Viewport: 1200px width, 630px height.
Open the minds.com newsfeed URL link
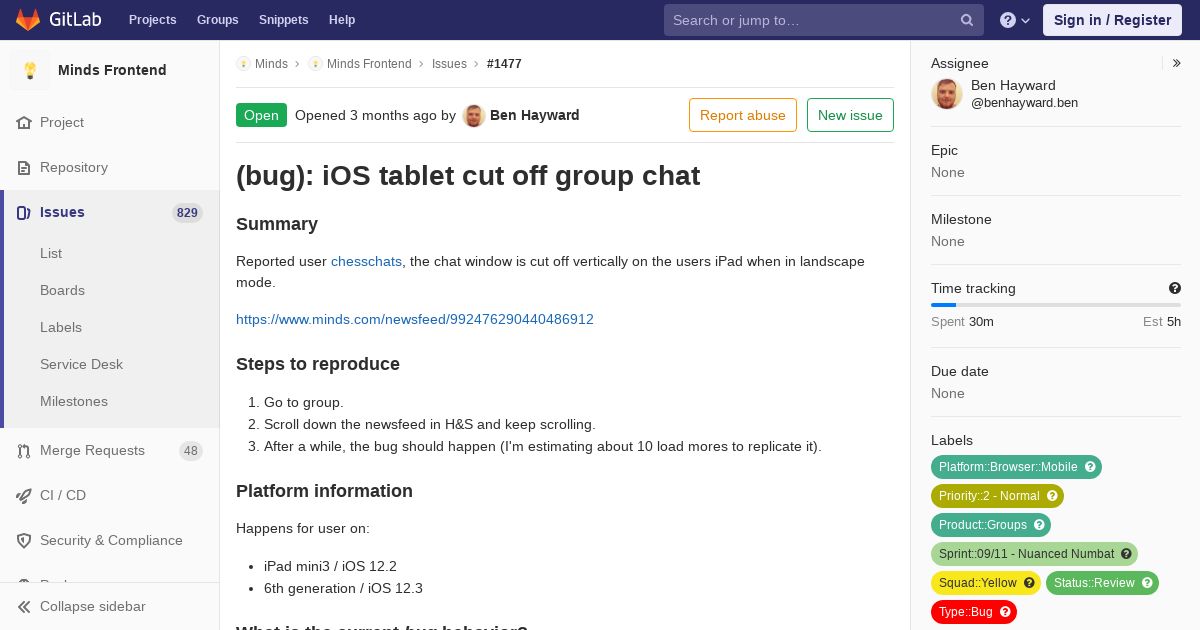tap(415, 319)
